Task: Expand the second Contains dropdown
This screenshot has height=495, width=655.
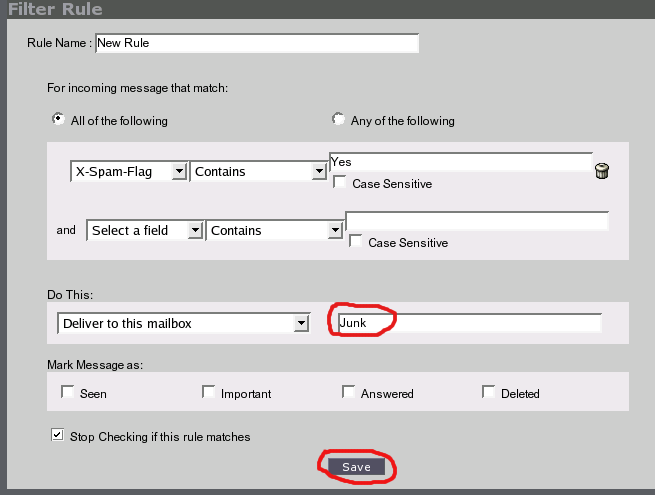Action: pyautogui.click(x=274, y=230)
